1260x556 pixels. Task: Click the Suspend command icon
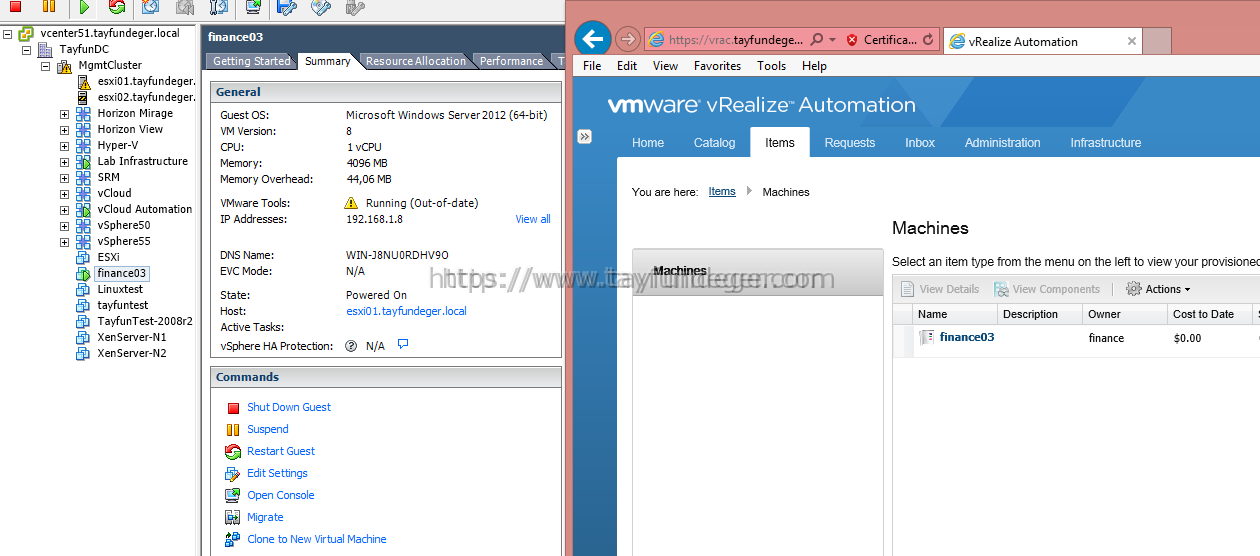233,430
